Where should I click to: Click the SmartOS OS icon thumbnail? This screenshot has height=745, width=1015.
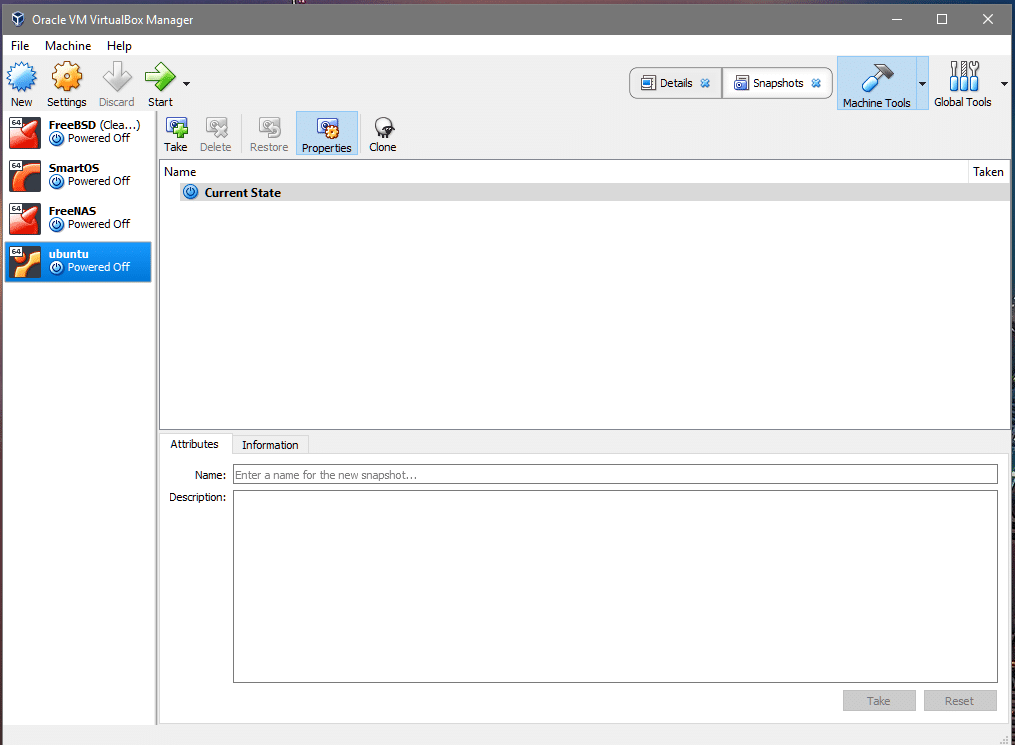[x=25, y=176]
